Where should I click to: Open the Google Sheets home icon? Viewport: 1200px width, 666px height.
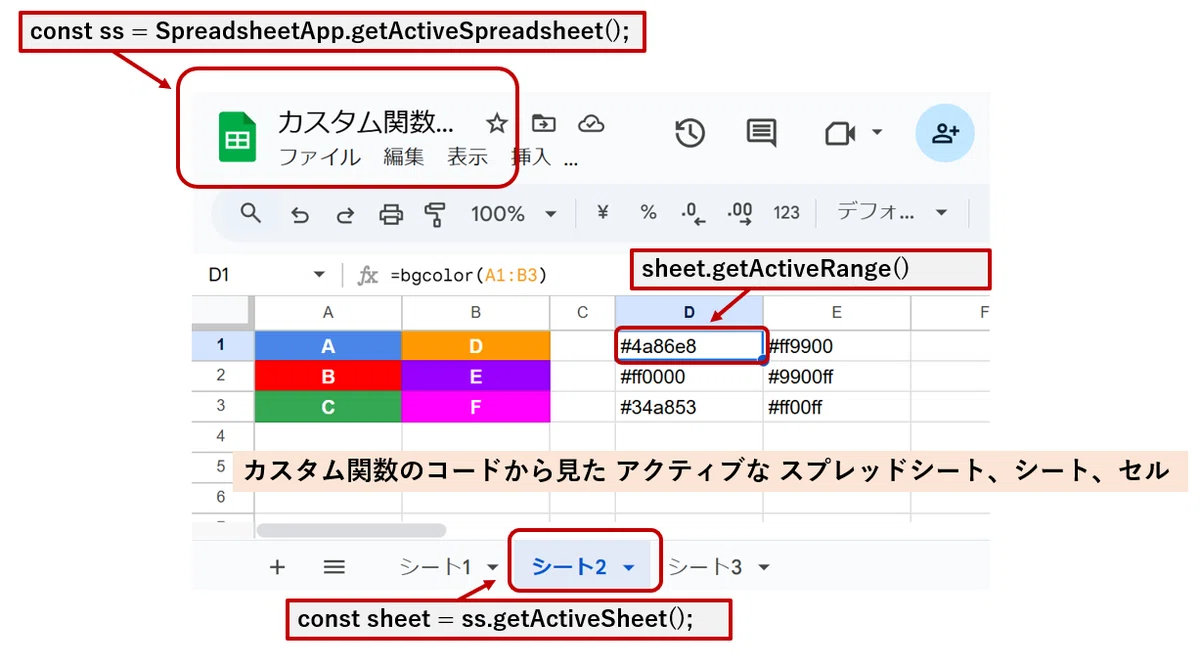click(x=237, y=136)
